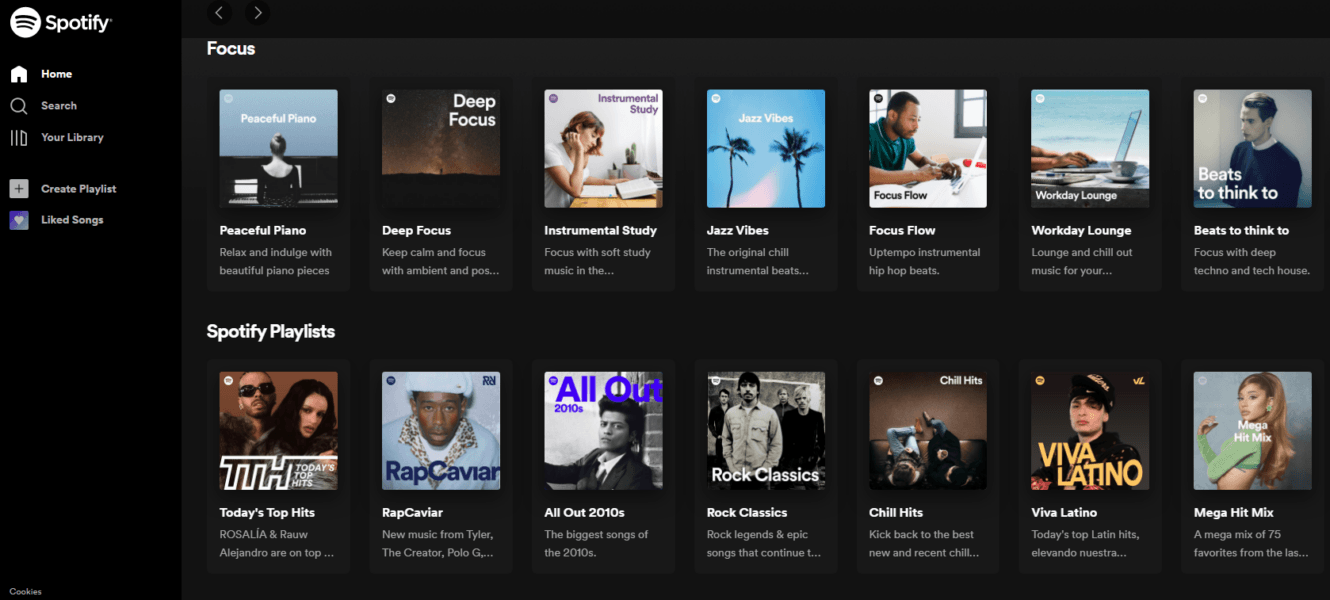Click the Create Playlist plus icon
1330x600 pixels.
19,189
